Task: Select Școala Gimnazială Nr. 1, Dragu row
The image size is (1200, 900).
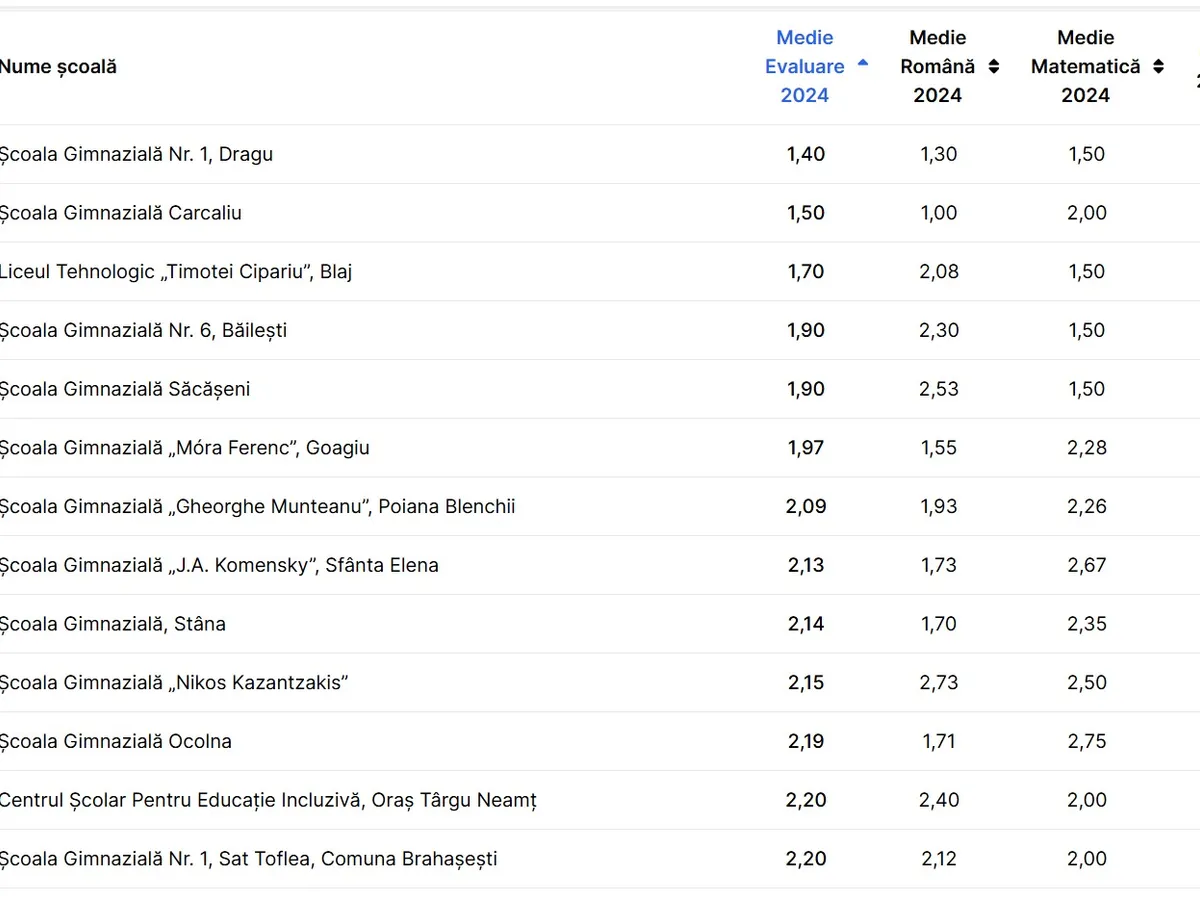Action: click(x=136, y=154)
